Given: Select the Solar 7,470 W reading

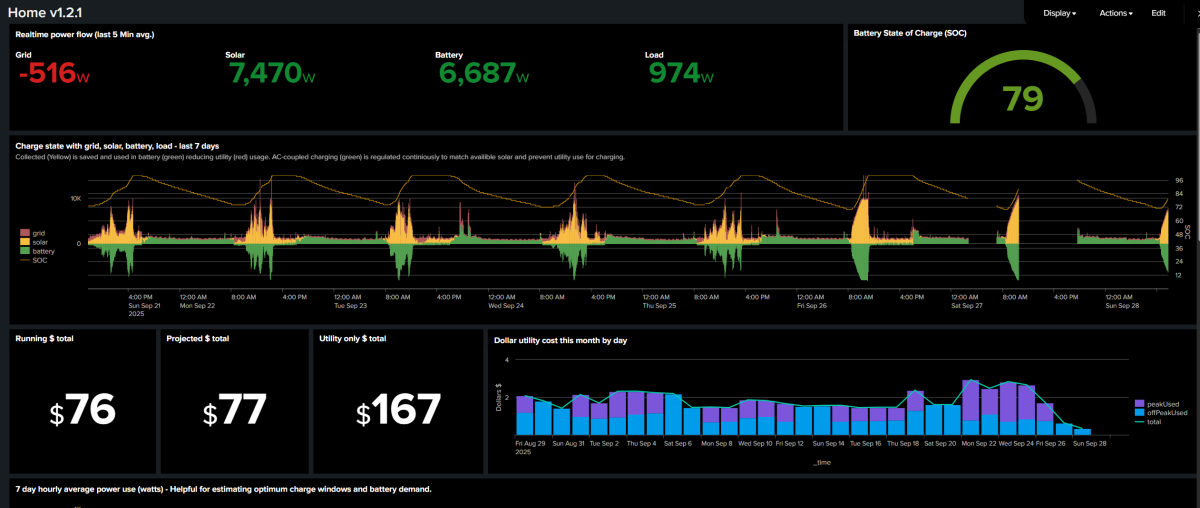Looking at the screenshot, I should pos(272,75).
